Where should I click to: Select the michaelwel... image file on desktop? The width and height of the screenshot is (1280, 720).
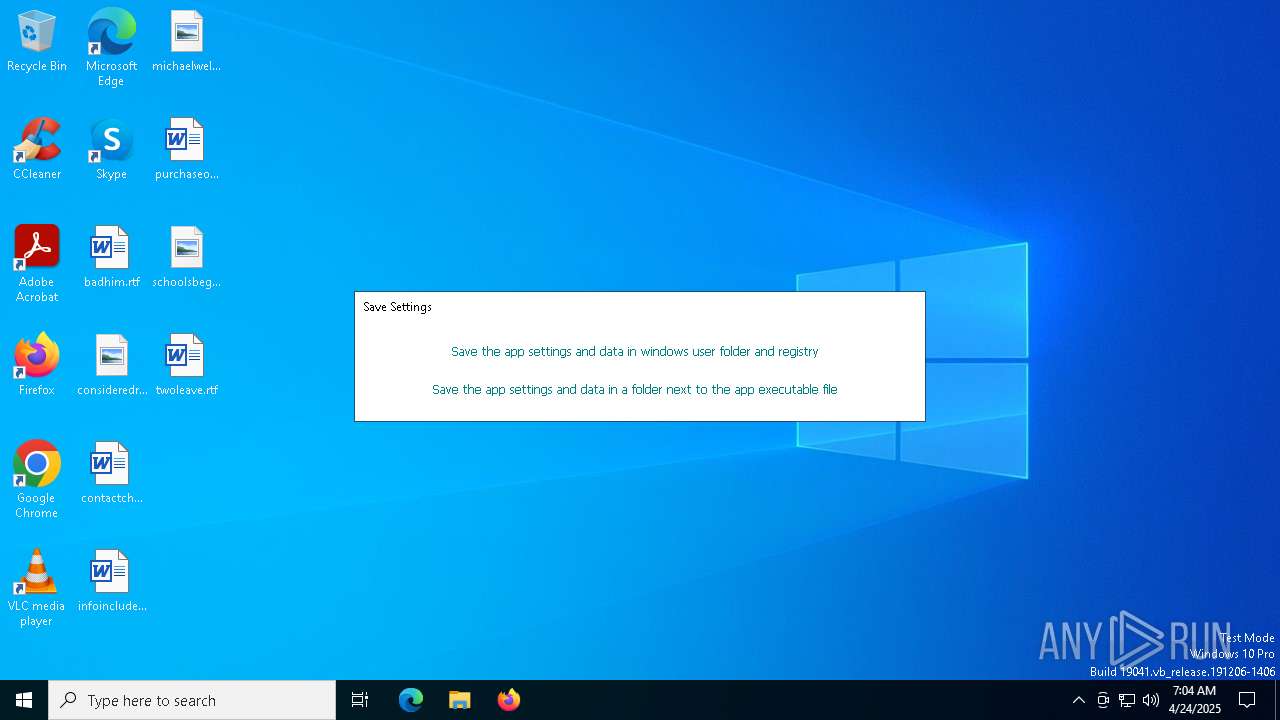point(186,41)
